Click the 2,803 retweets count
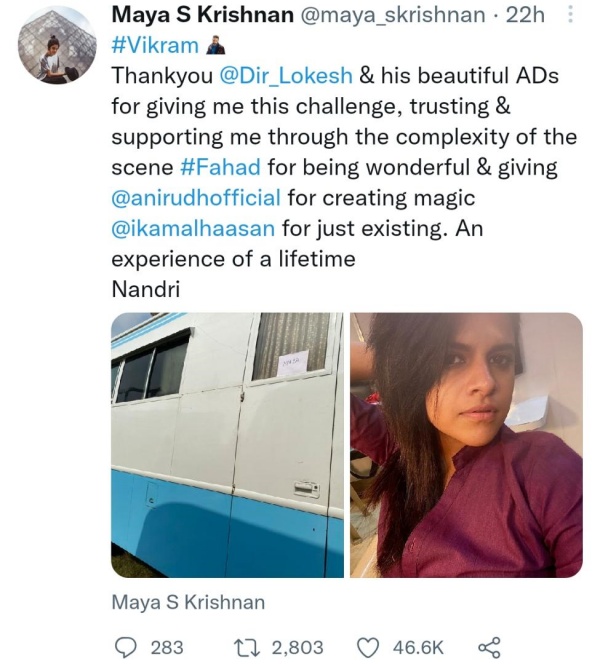Image resolution: width=600 pixels, height=664 pixels. 295,647
